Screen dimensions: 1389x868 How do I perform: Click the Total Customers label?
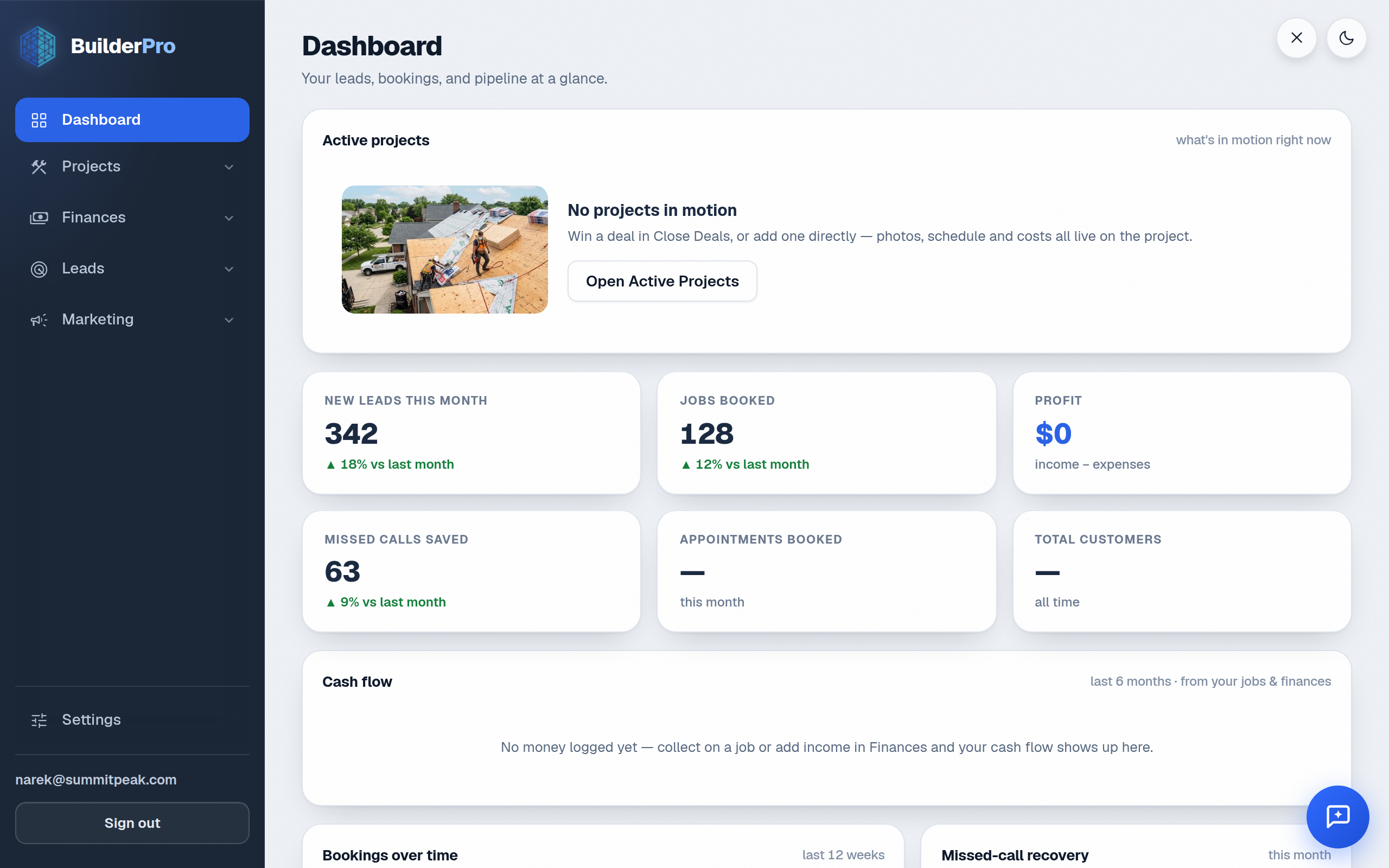pyautogui.click(x=1098, y=540)
